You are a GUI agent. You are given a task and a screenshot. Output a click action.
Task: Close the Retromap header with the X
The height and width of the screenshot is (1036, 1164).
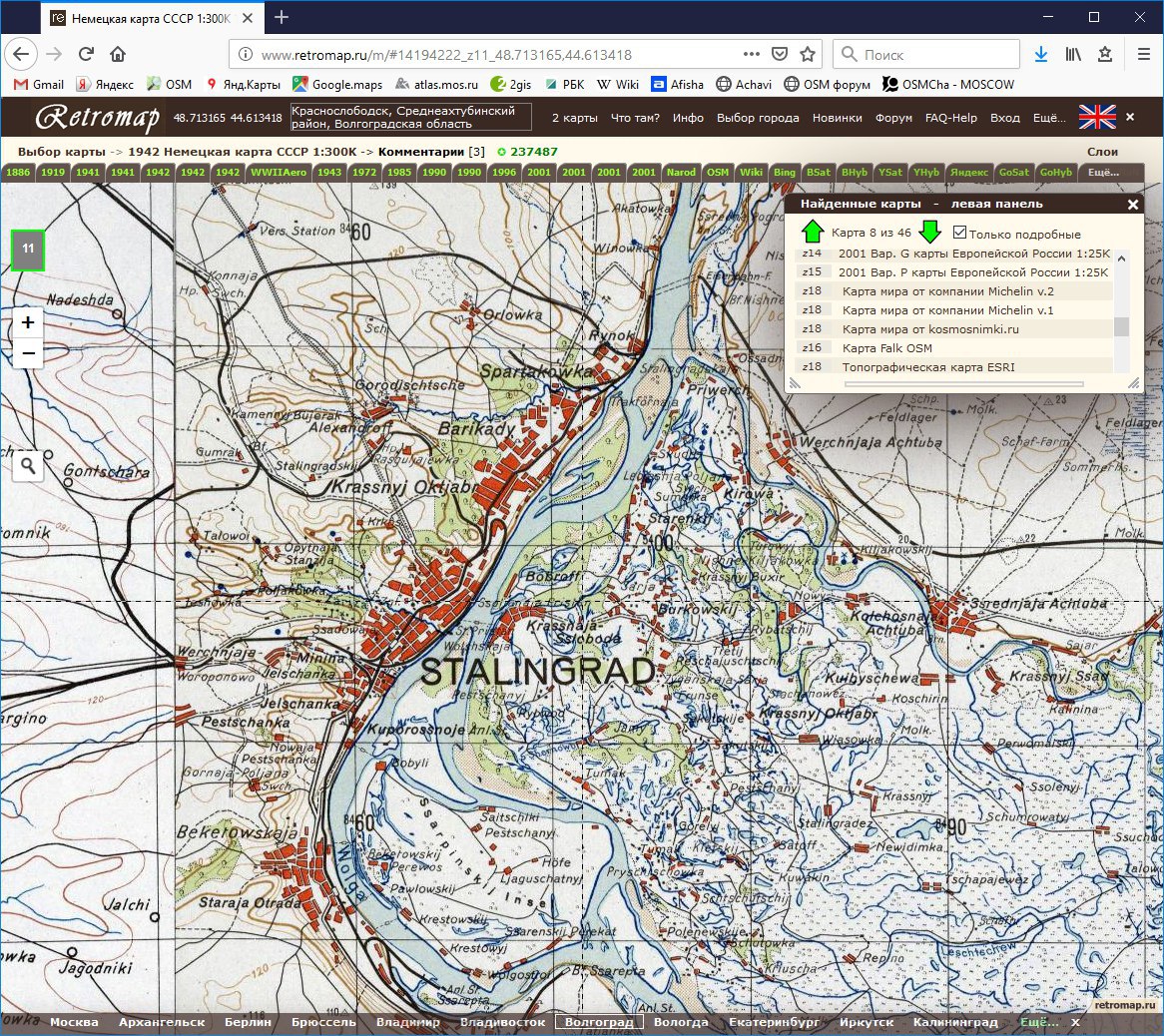click(x=1130, y=117)
